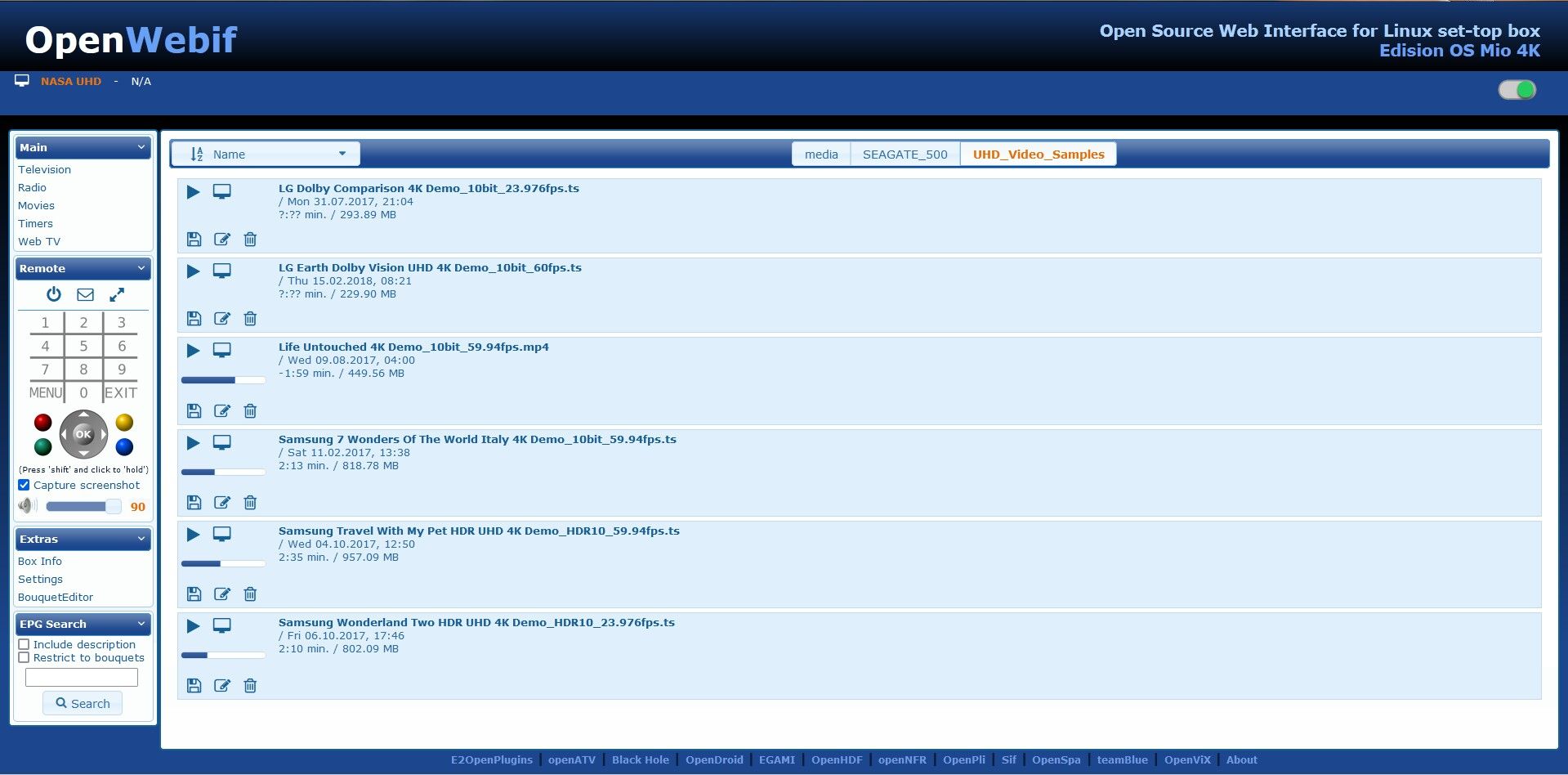Screen dimensions: 1568x775
Task: Delete LG Dolby Comparison with trash icon
Action: 250,240
